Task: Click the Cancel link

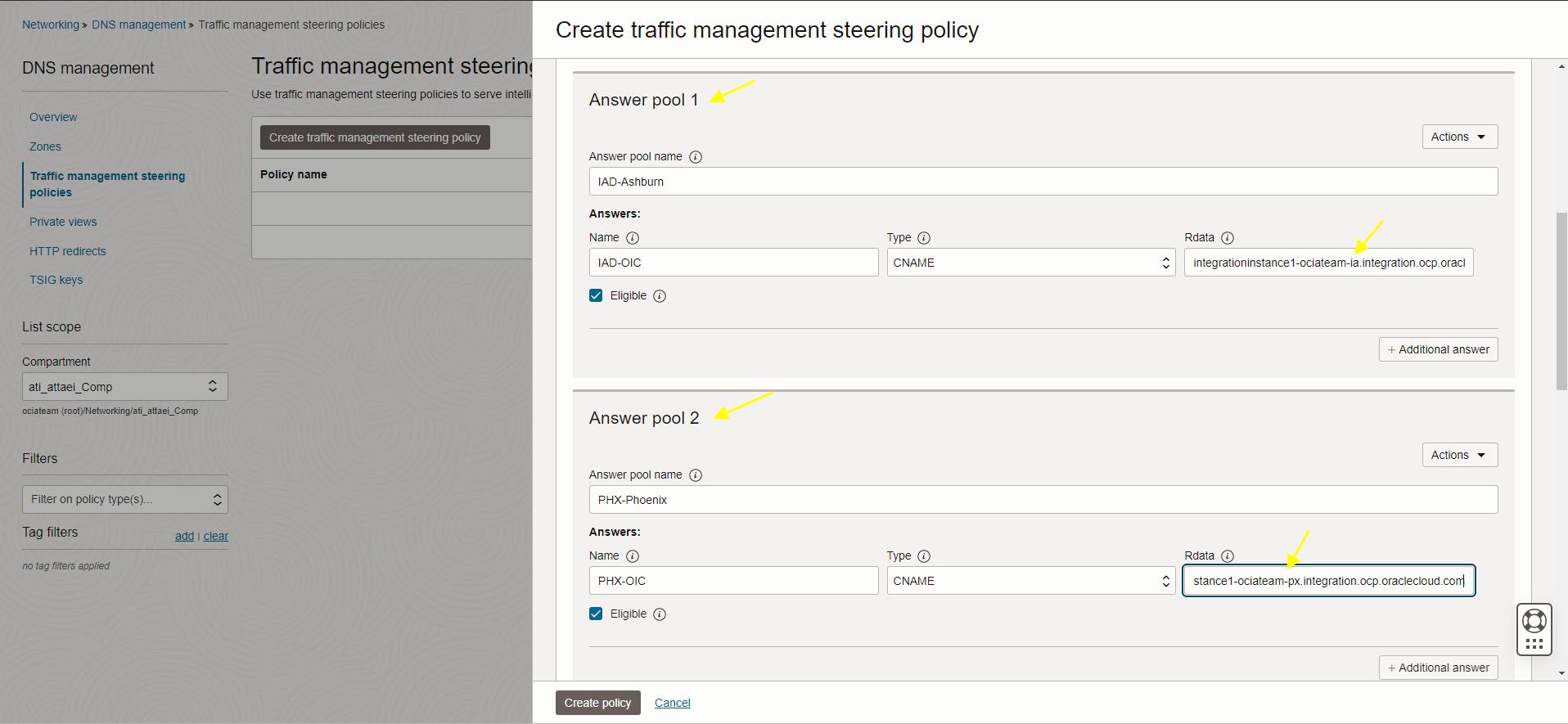Action: [672, 703]
